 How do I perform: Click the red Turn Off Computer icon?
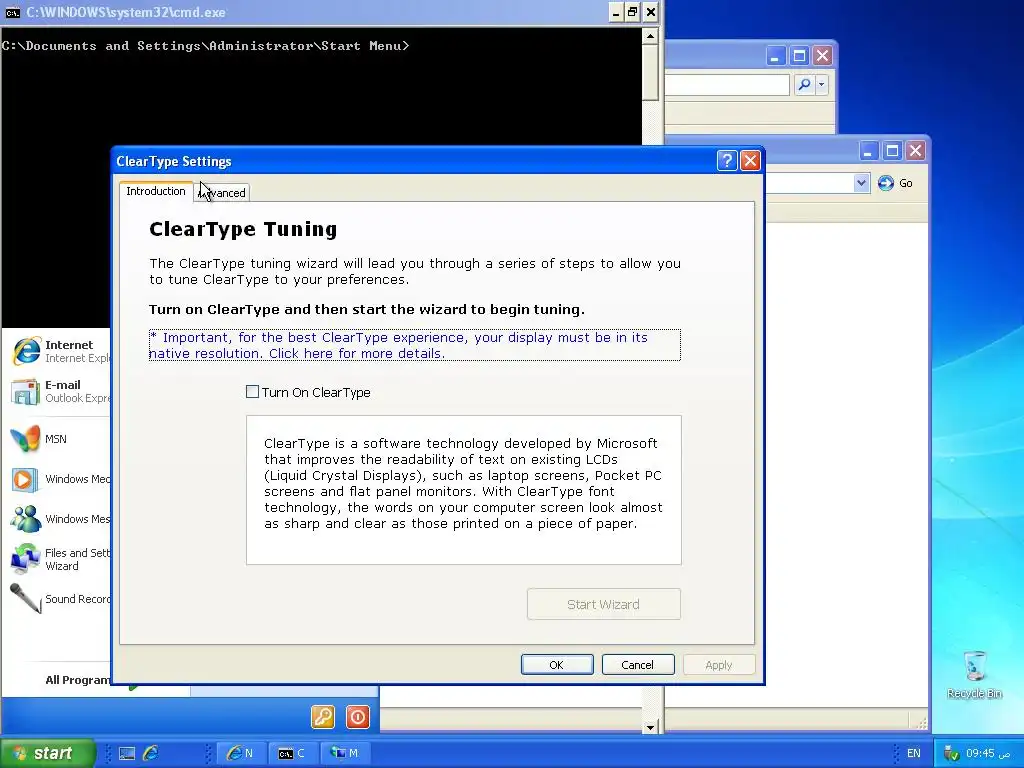[358, 717]
